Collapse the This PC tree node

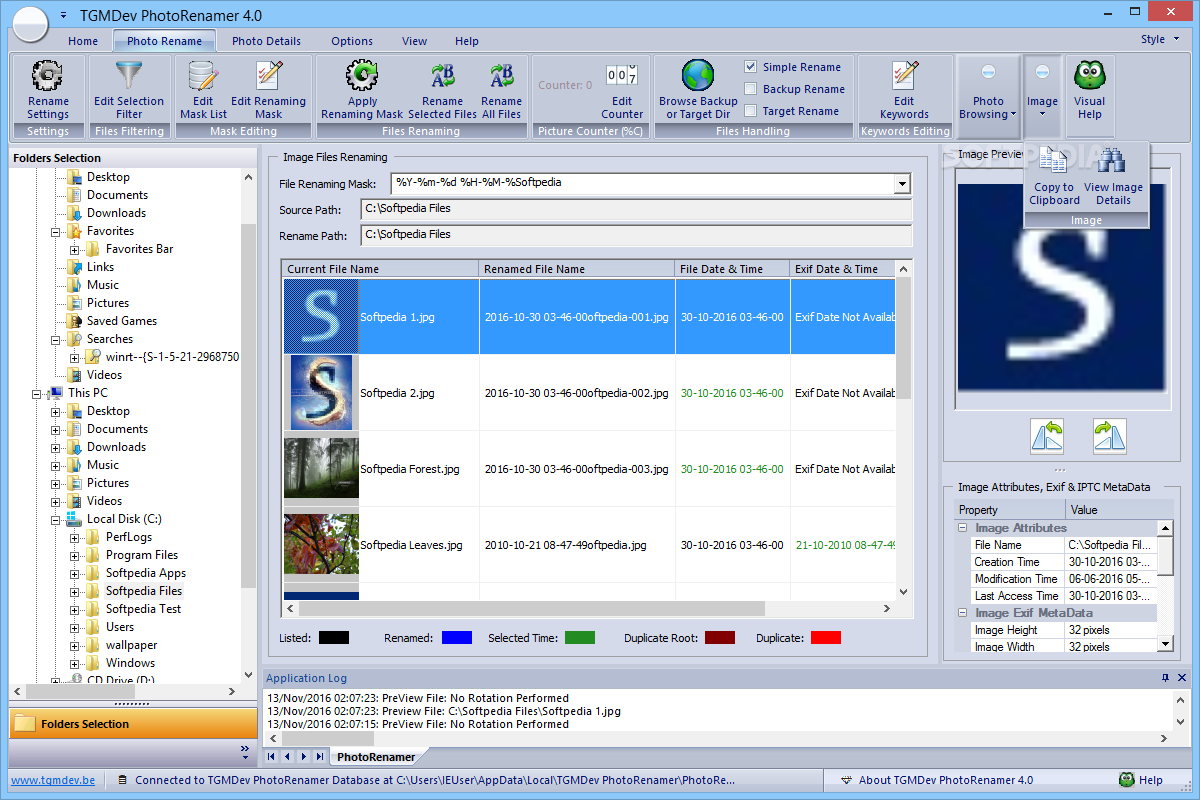click(37, 393)
